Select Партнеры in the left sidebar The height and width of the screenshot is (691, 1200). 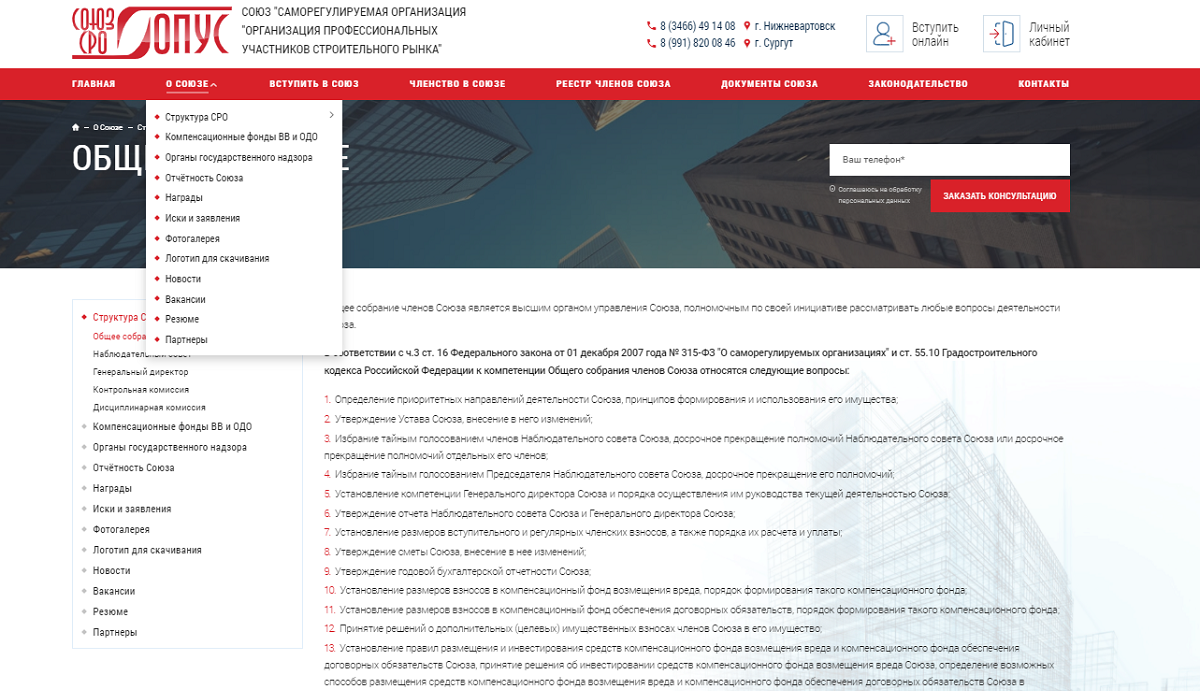point(115,632)
